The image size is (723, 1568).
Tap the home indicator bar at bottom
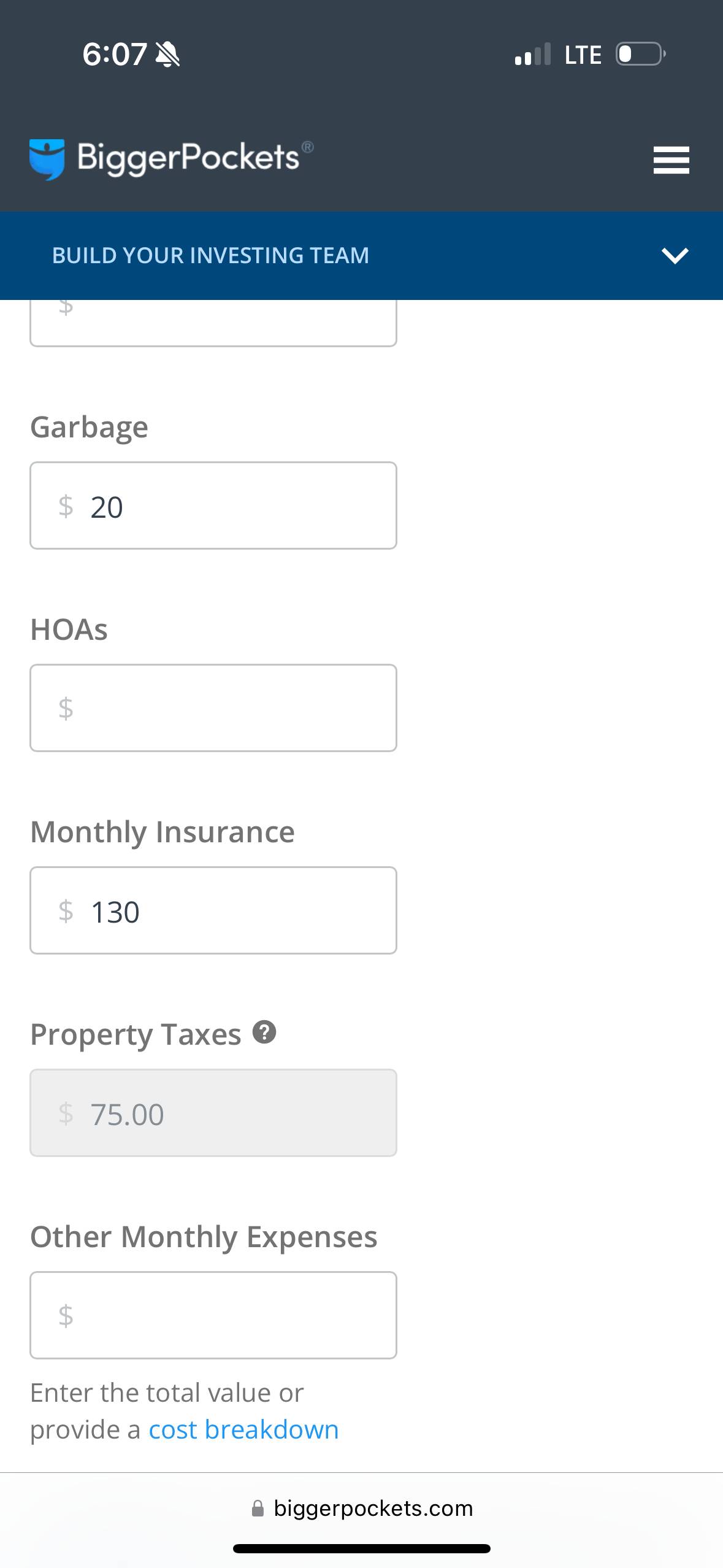pyautogui.click(x=362, y=1548)
